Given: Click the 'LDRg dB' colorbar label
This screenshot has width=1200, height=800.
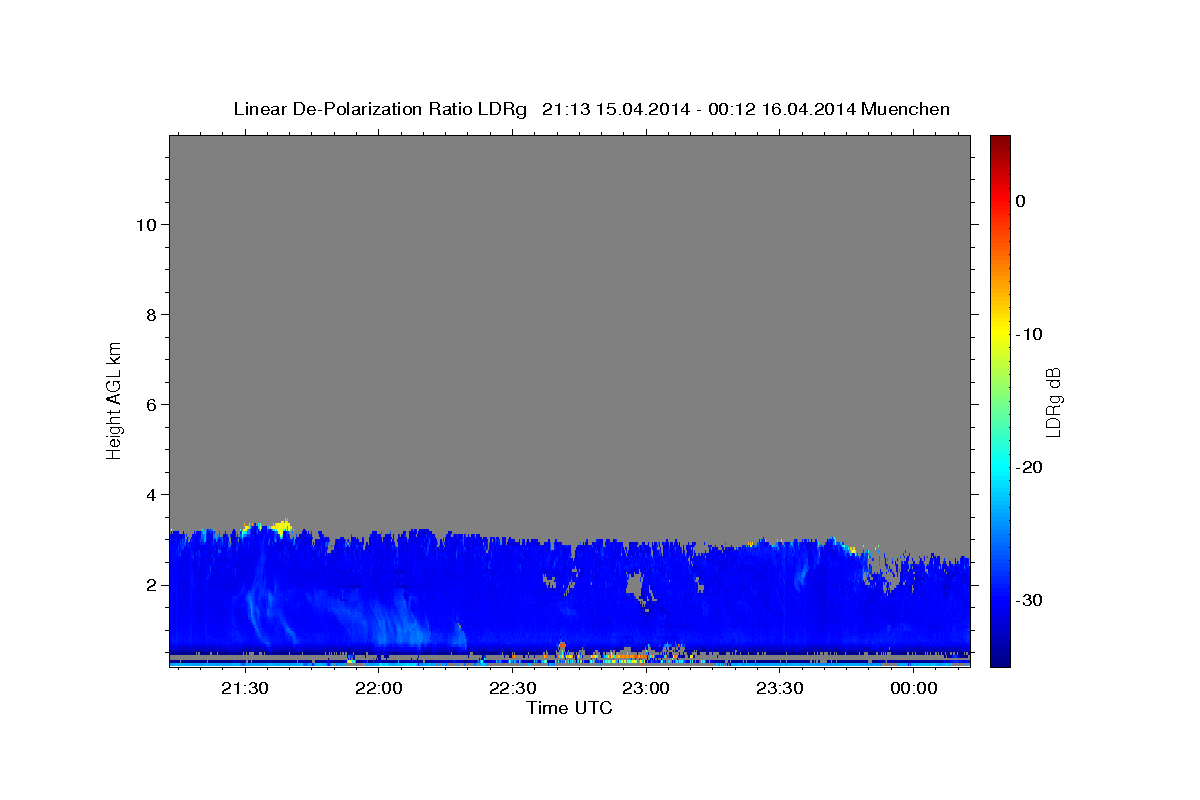Looking at the screenshot, I should 1053,402.
